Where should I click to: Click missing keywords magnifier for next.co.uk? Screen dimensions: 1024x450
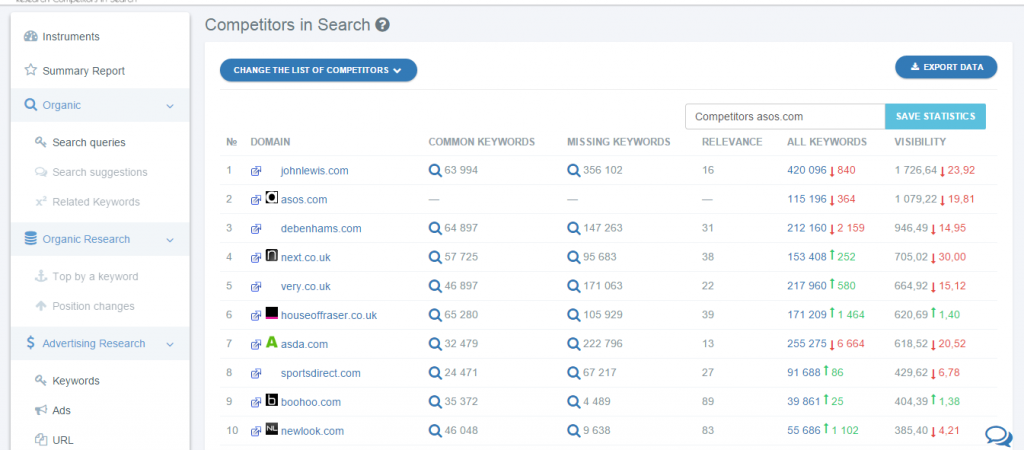point(573,257)
